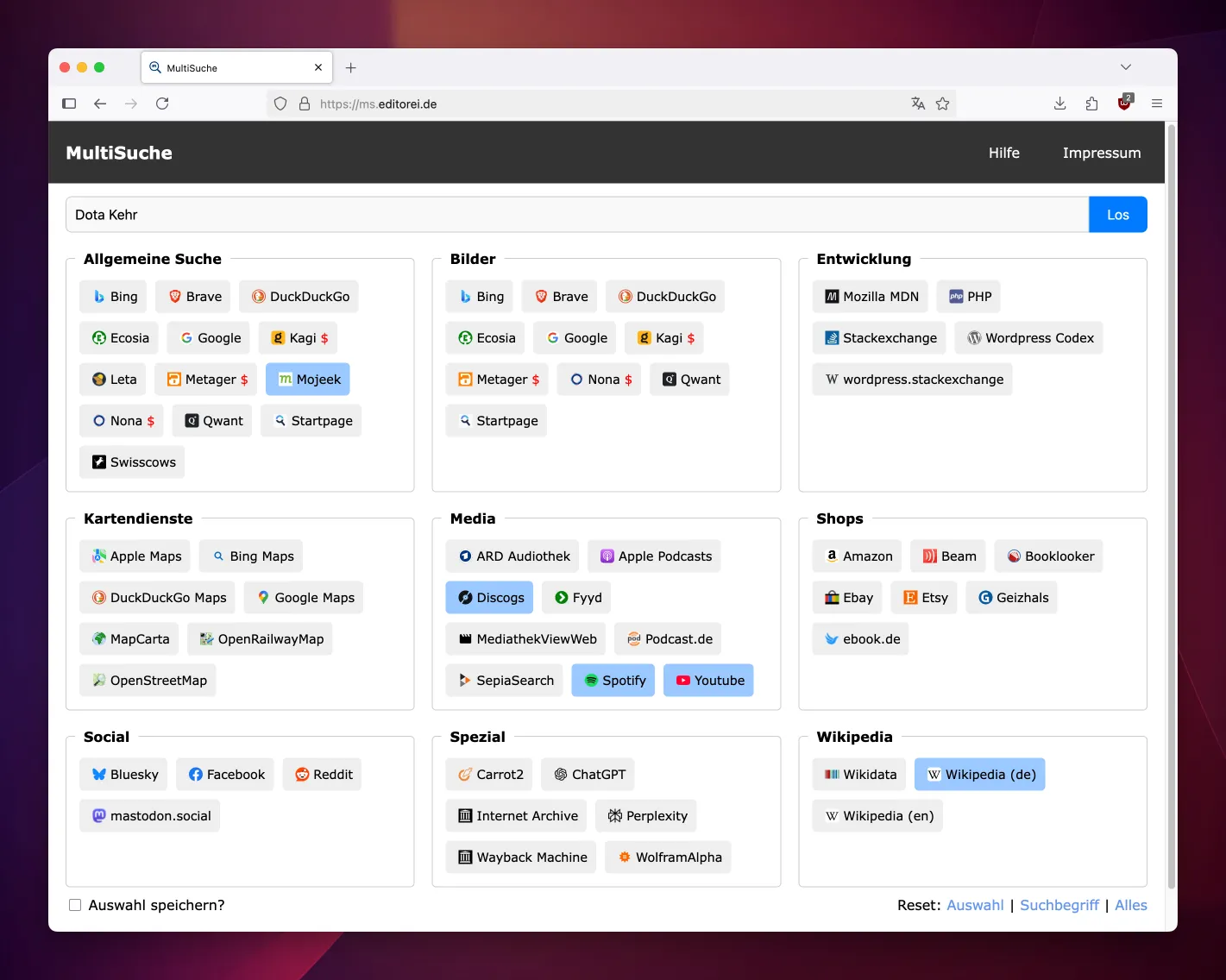Reset Alles link
This screenshot has width=1226, height=980.
tap(1131, 905)
